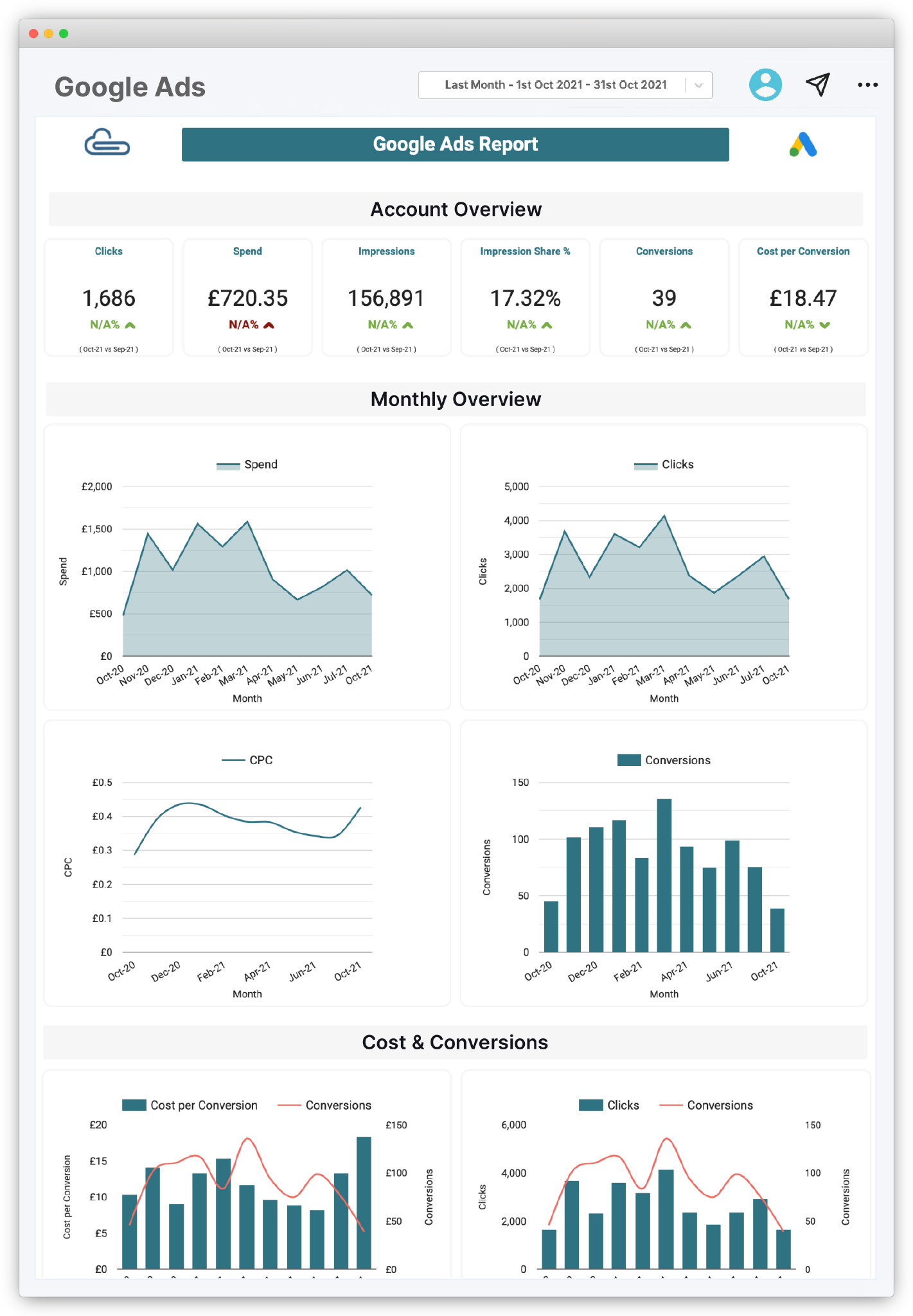The height and width of the screenshot is (1316, 913).
Task: Click the yellow window minimize button
Action: (49, 33)
